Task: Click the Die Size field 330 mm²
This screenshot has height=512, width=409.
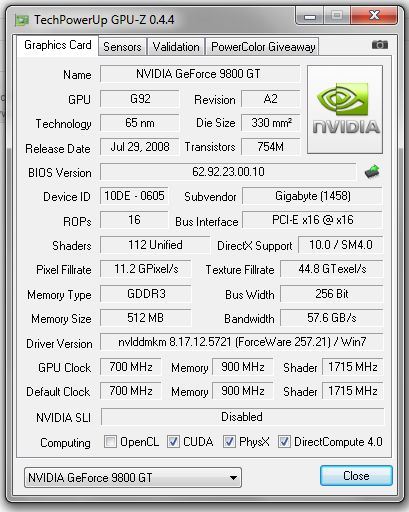Action: click(271, 123)
